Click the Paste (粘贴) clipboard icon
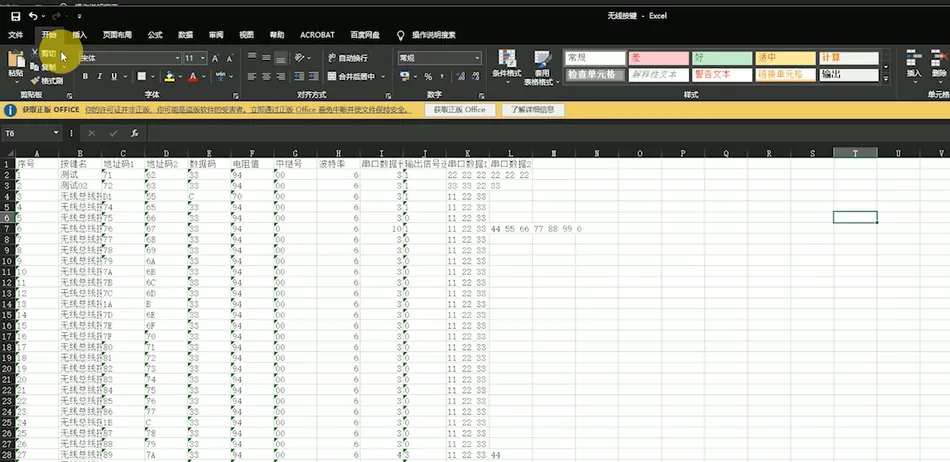 pyautogui.click(x=15, y=59)
